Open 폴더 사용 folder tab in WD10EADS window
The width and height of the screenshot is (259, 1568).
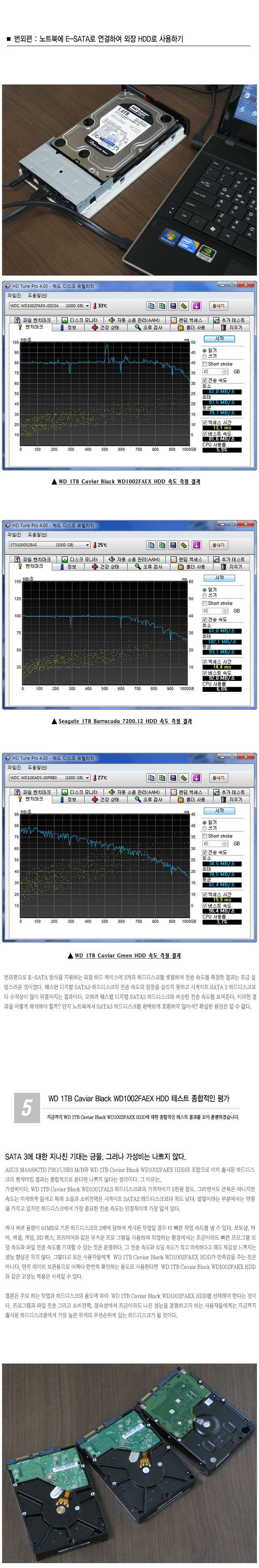tap(191, 799)
